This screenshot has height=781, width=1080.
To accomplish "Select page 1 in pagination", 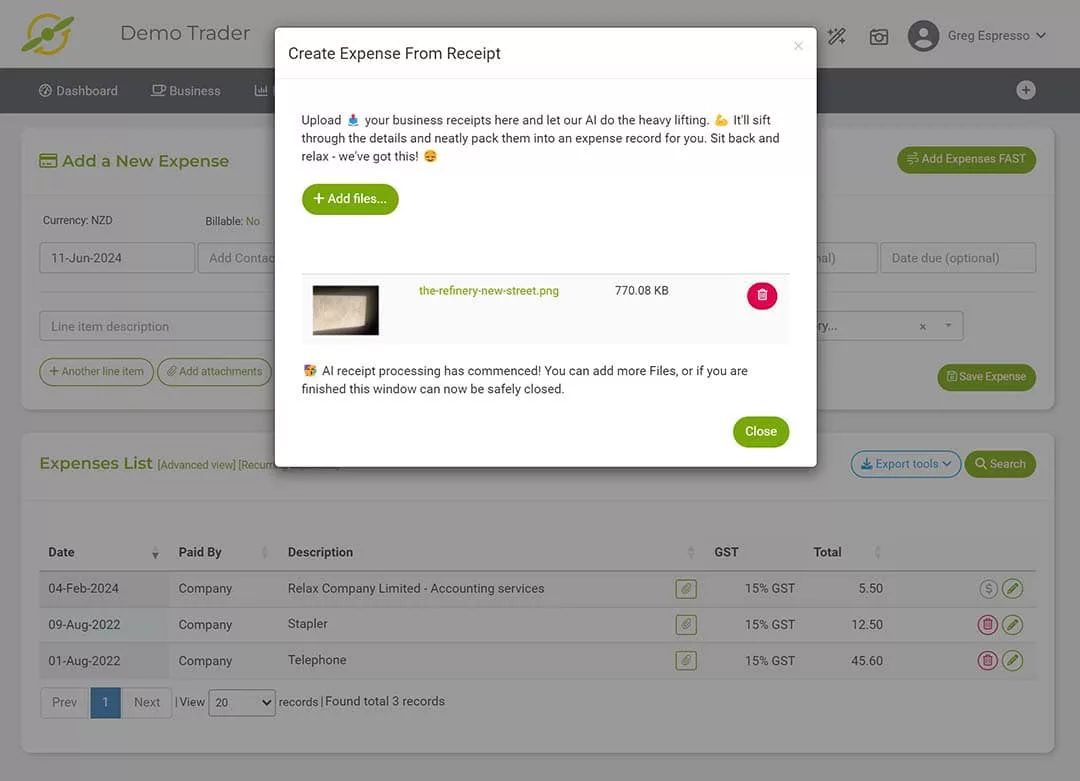I will [x=105, y=702].
